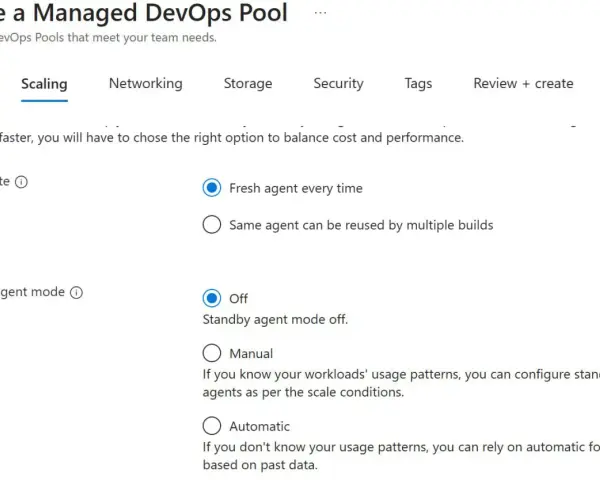Click the 'If you know your workloads' description
This screenshot has height=480, width=600.
click(401, 383)
